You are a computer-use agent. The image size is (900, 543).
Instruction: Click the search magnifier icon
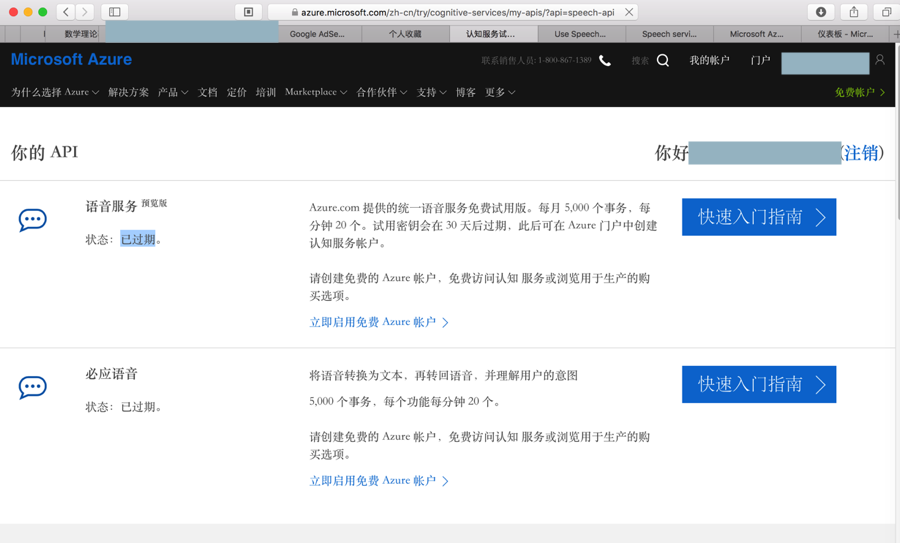tap(663, 60)
